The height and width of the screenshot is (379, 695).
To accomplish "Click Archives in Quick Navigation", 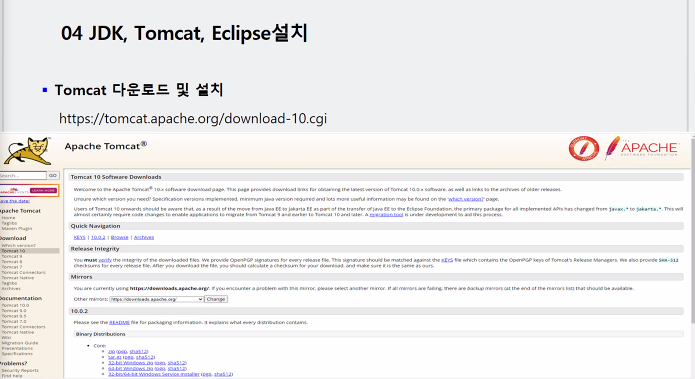I will coord(144,237).
